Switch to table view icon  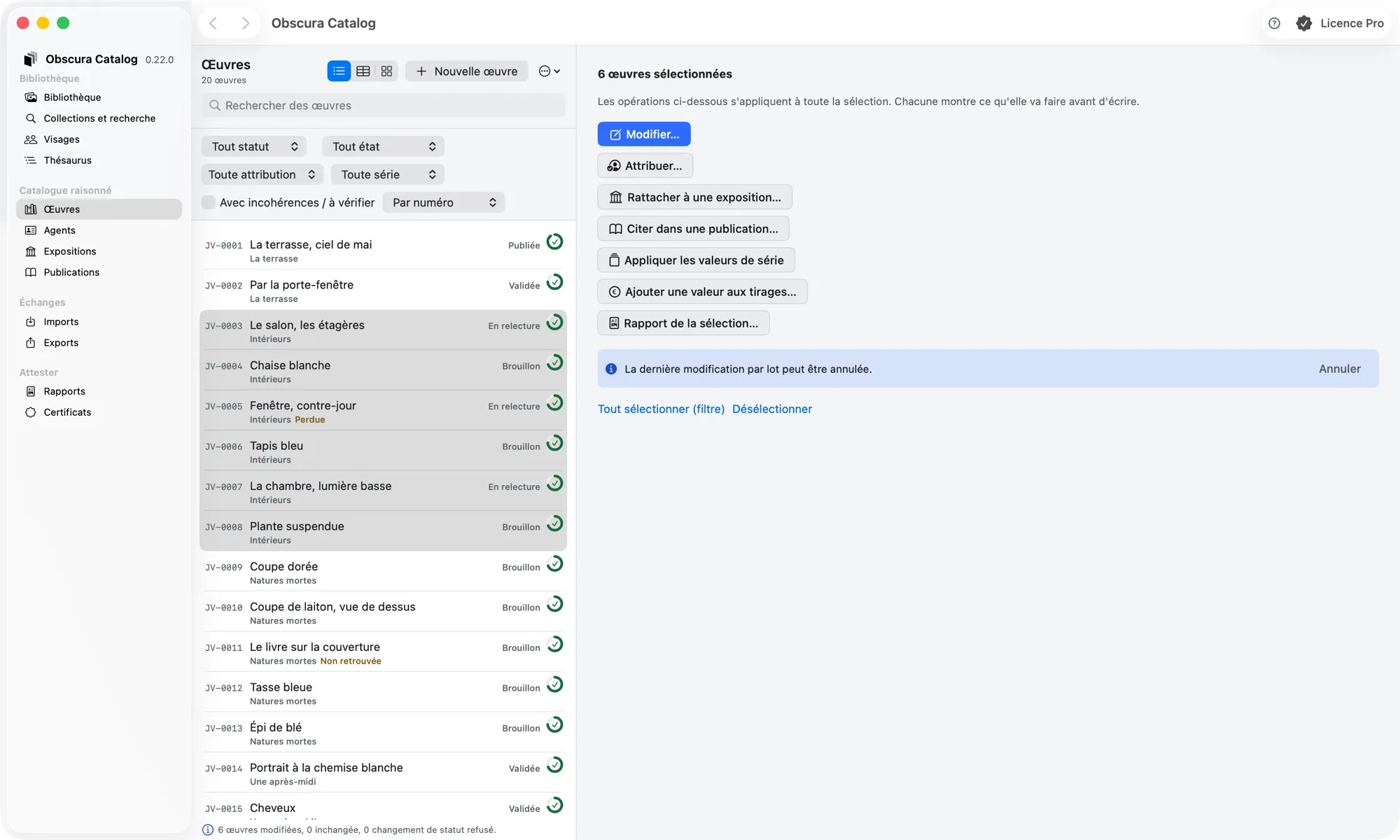[363, 71]
